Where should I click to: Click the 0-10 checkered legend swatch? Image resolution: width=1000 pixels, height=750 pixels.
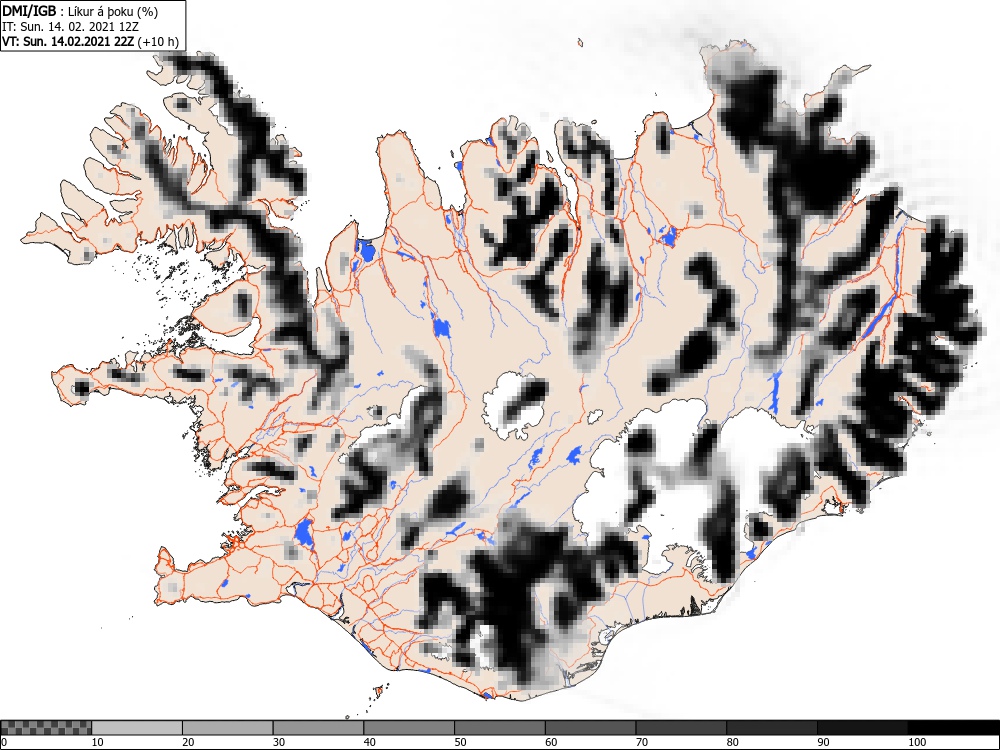coord(46,728)
